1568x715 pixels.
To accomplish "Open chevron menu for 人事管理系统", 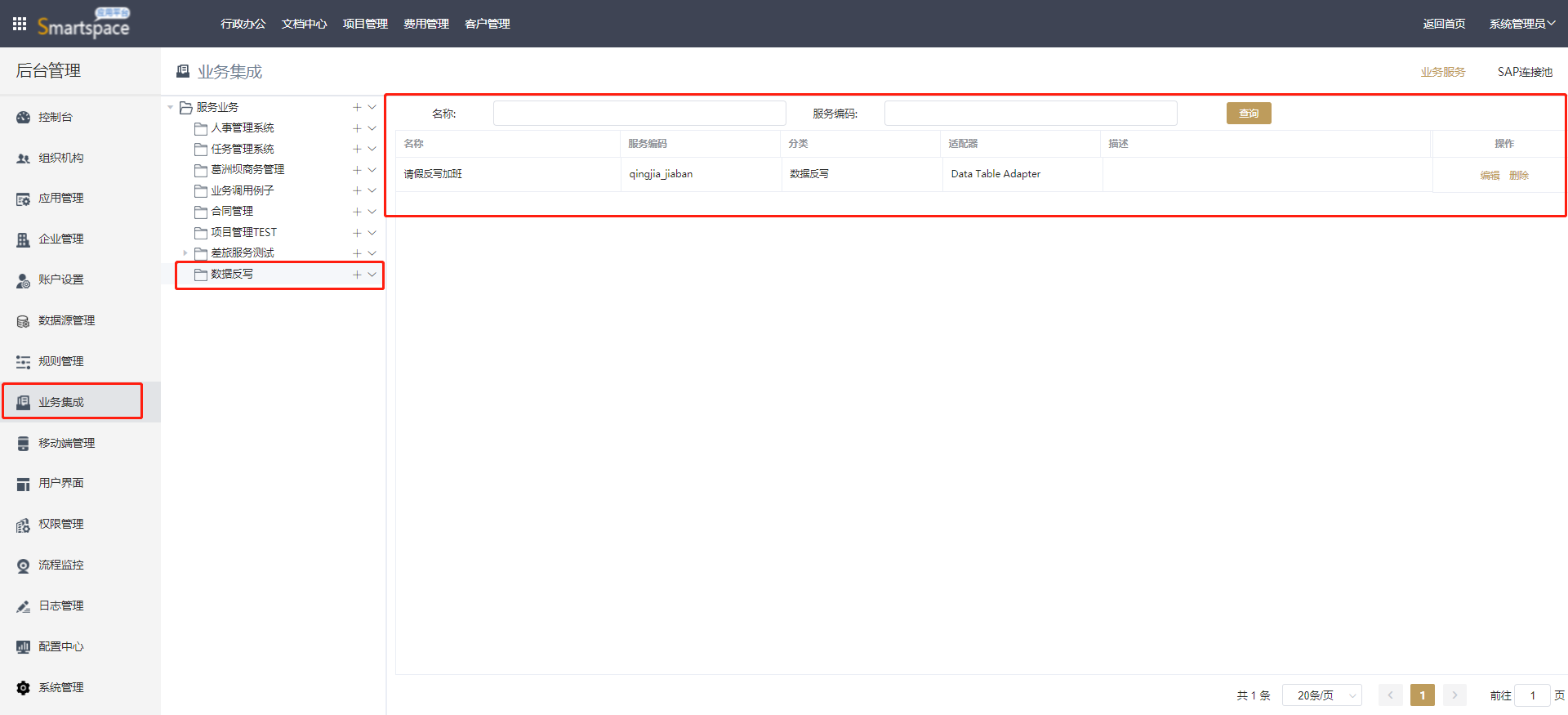I will 372,128.
